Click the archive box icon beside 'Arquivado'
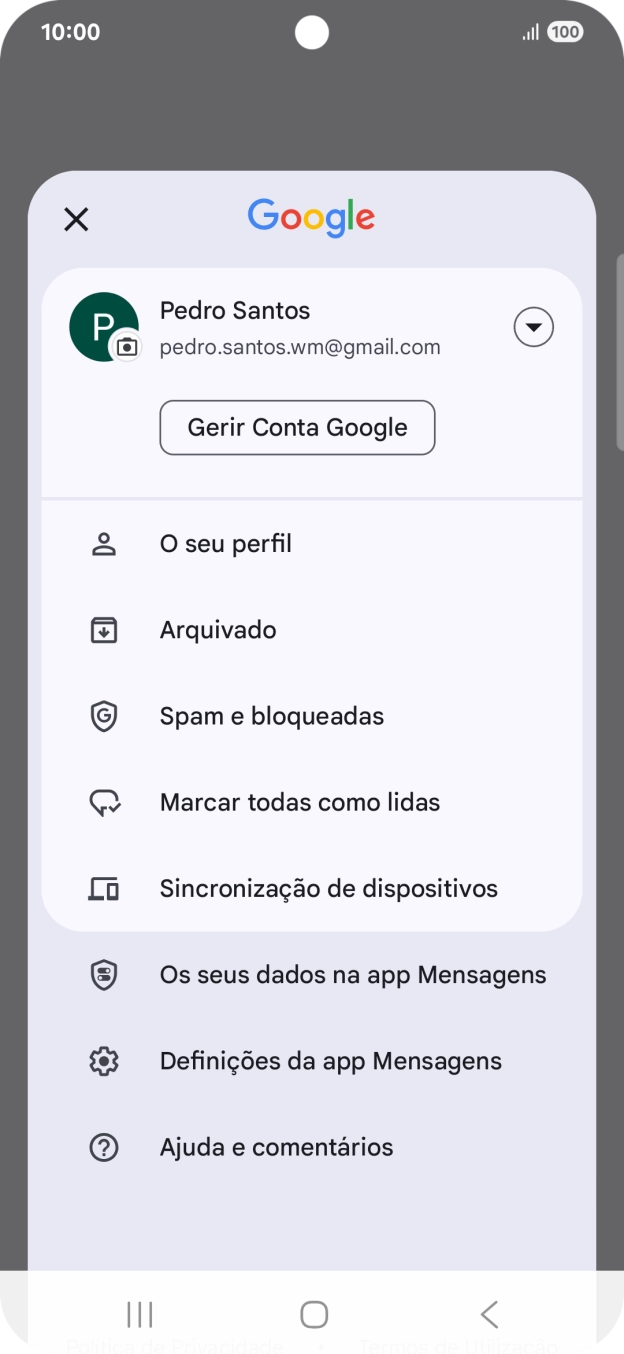 104,629
